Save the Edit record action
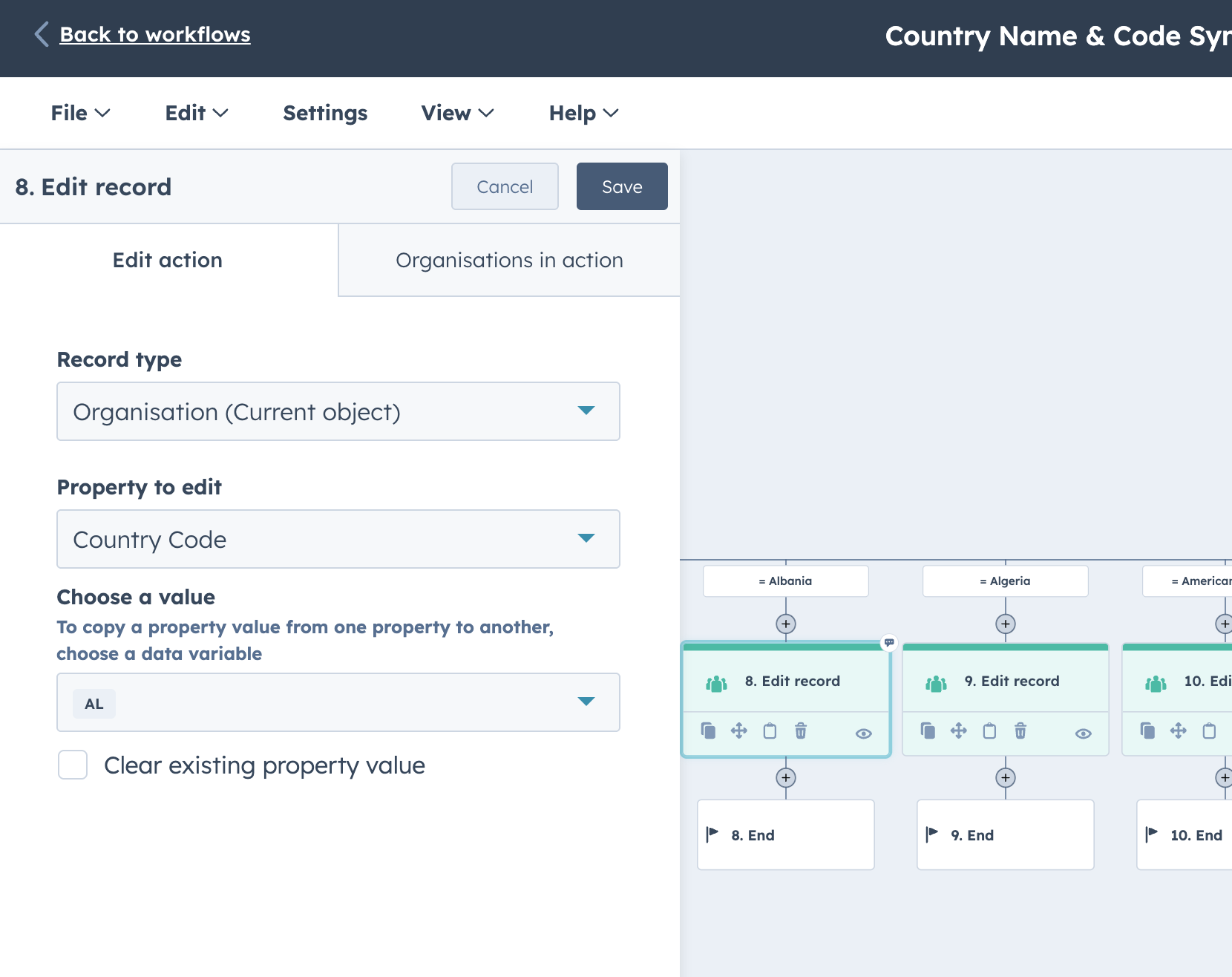The image size is (1232, 977). pos(622,186)
